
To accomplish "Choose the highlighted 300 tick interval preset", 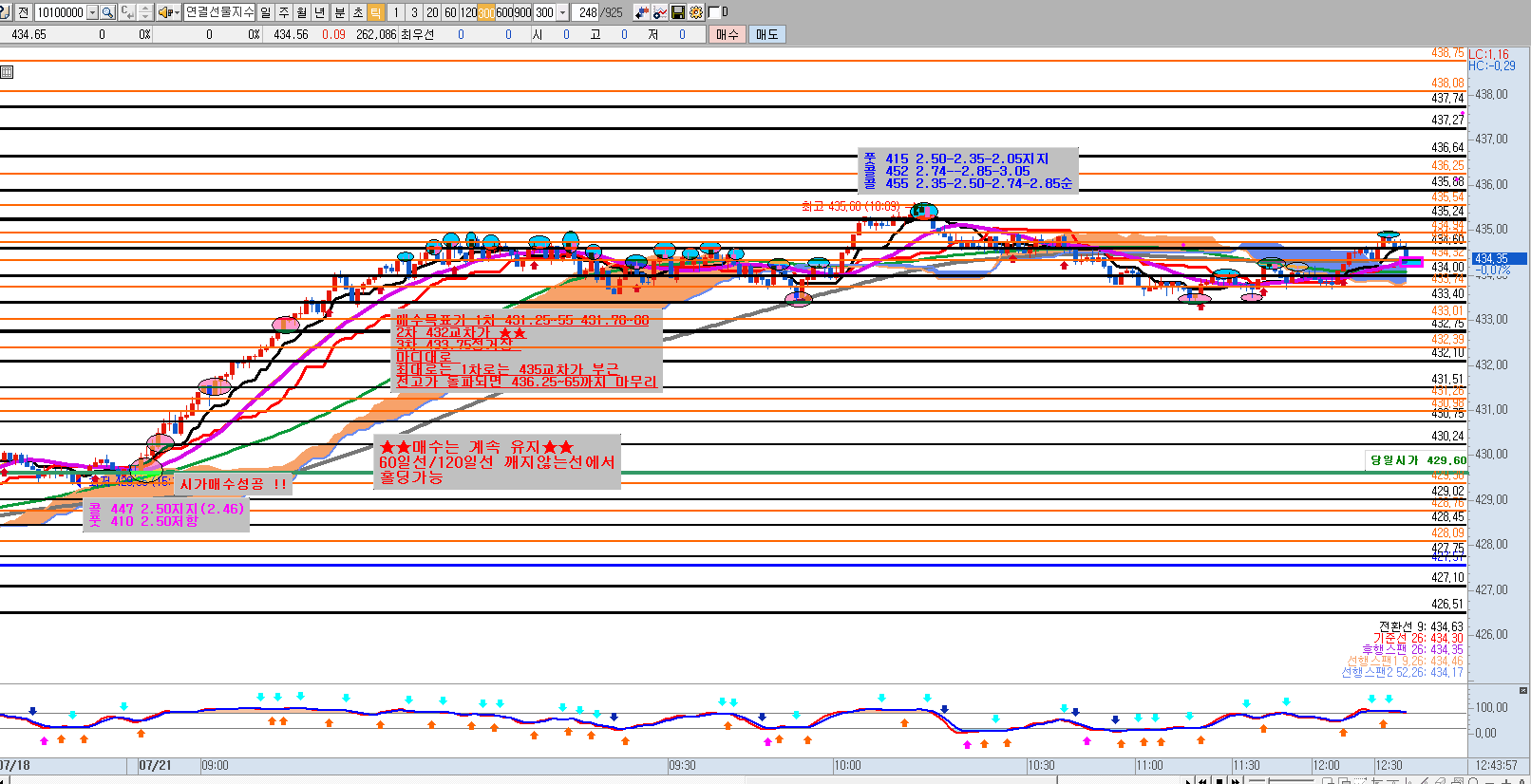I will pos(486,12).
